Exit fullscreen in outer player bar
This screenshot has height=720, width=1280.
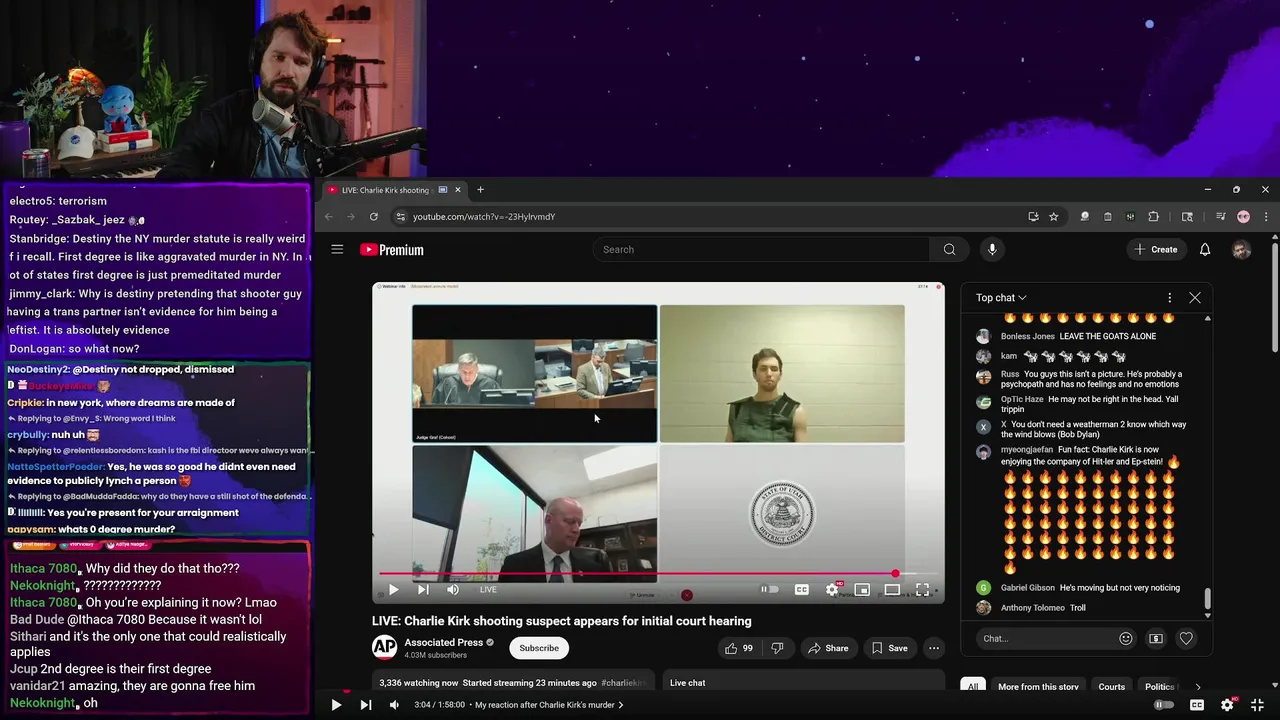[x=1258, y=705]
